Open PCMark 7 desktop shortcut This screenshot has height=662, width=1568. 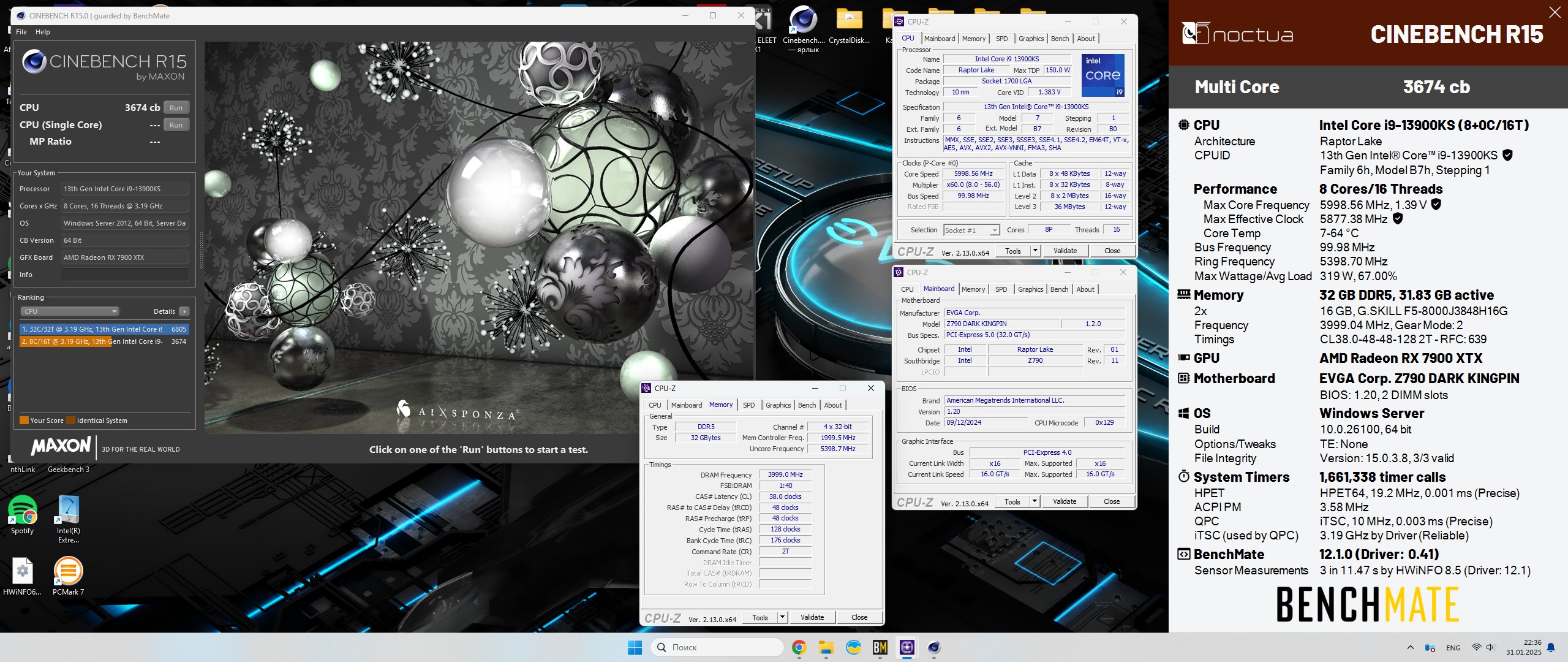click(x=68, y=576)
